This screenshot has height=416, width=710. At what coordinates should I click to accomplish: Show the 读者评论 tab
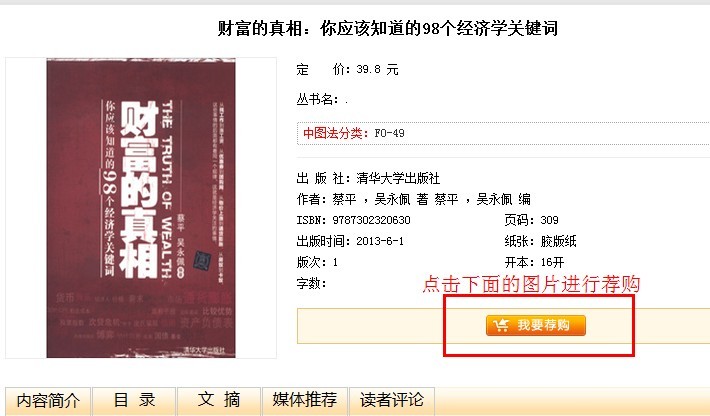(392, 401)
